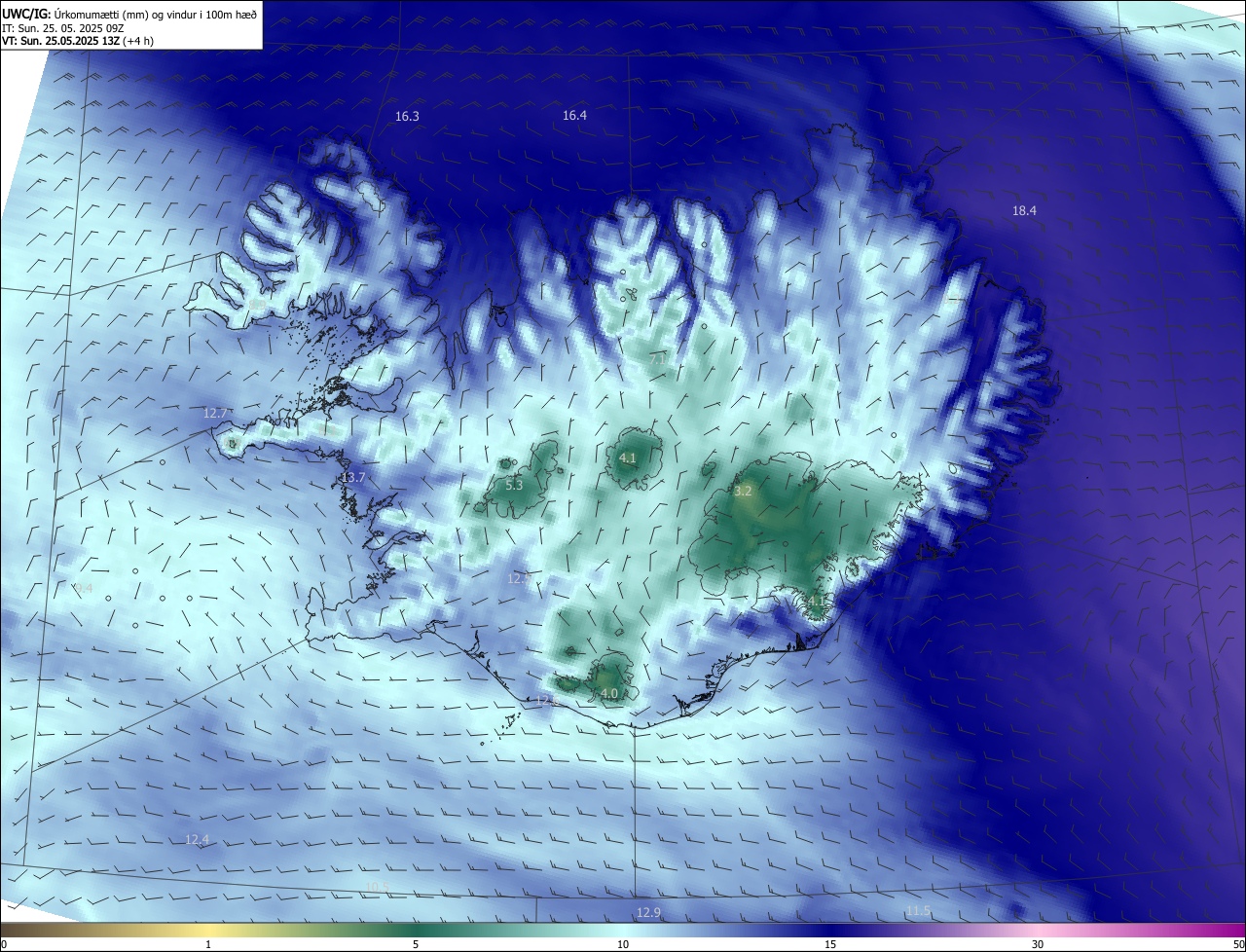
Task: Click the 10 tick on the color scale
Action: point(623,944)
